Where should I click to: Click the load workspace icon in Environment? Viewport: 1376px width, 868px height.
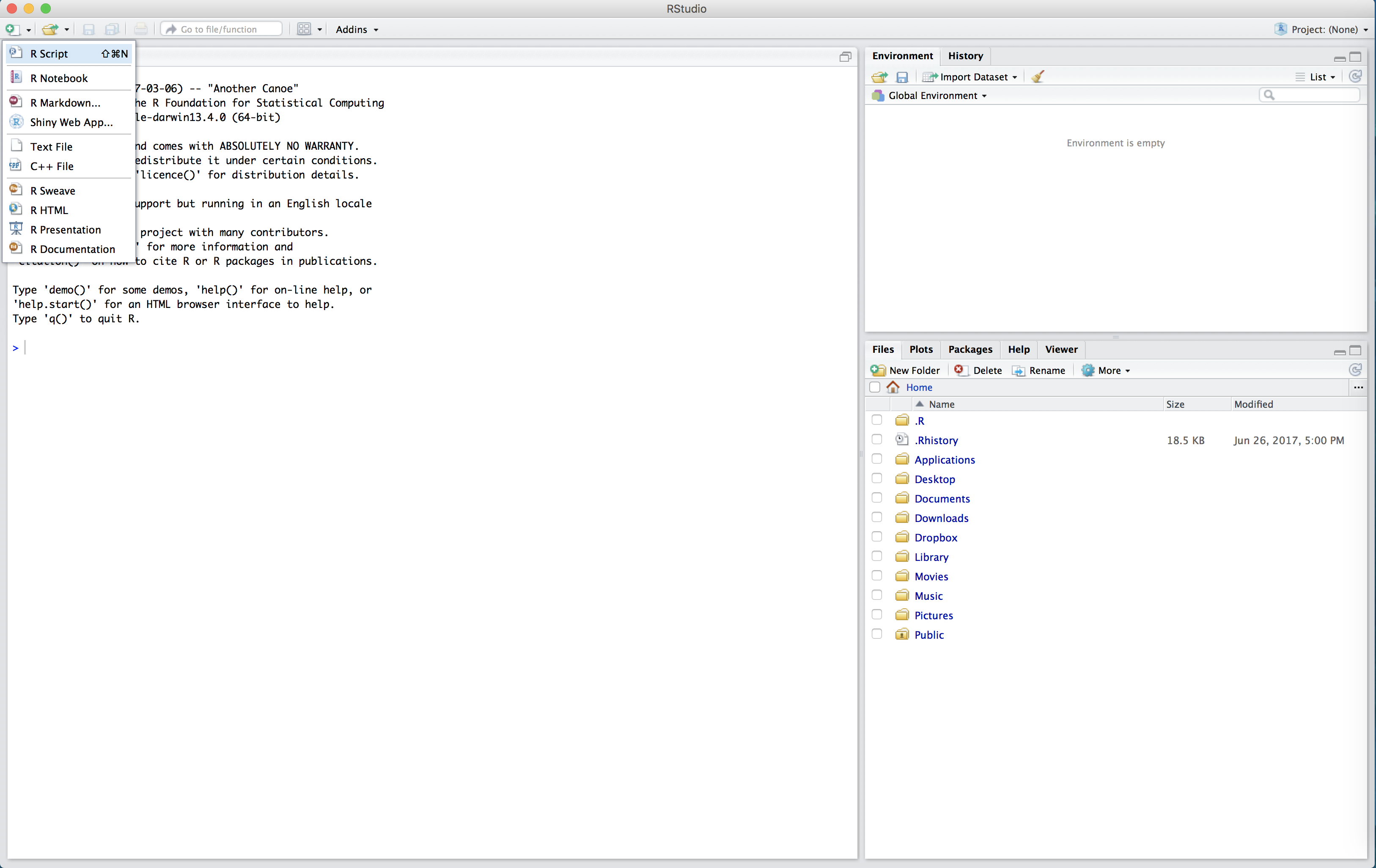tap(879, 77)
